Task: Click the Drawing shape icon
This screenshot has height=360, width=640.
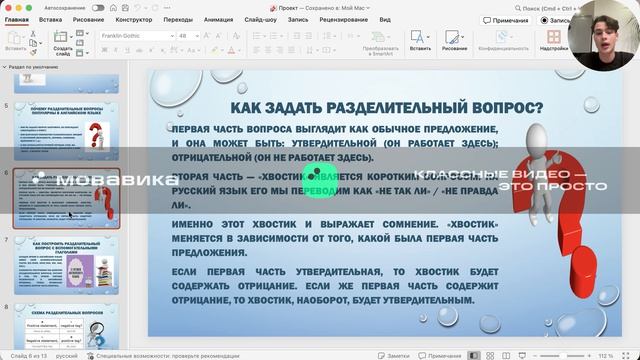Action: [x=452, y=37]
